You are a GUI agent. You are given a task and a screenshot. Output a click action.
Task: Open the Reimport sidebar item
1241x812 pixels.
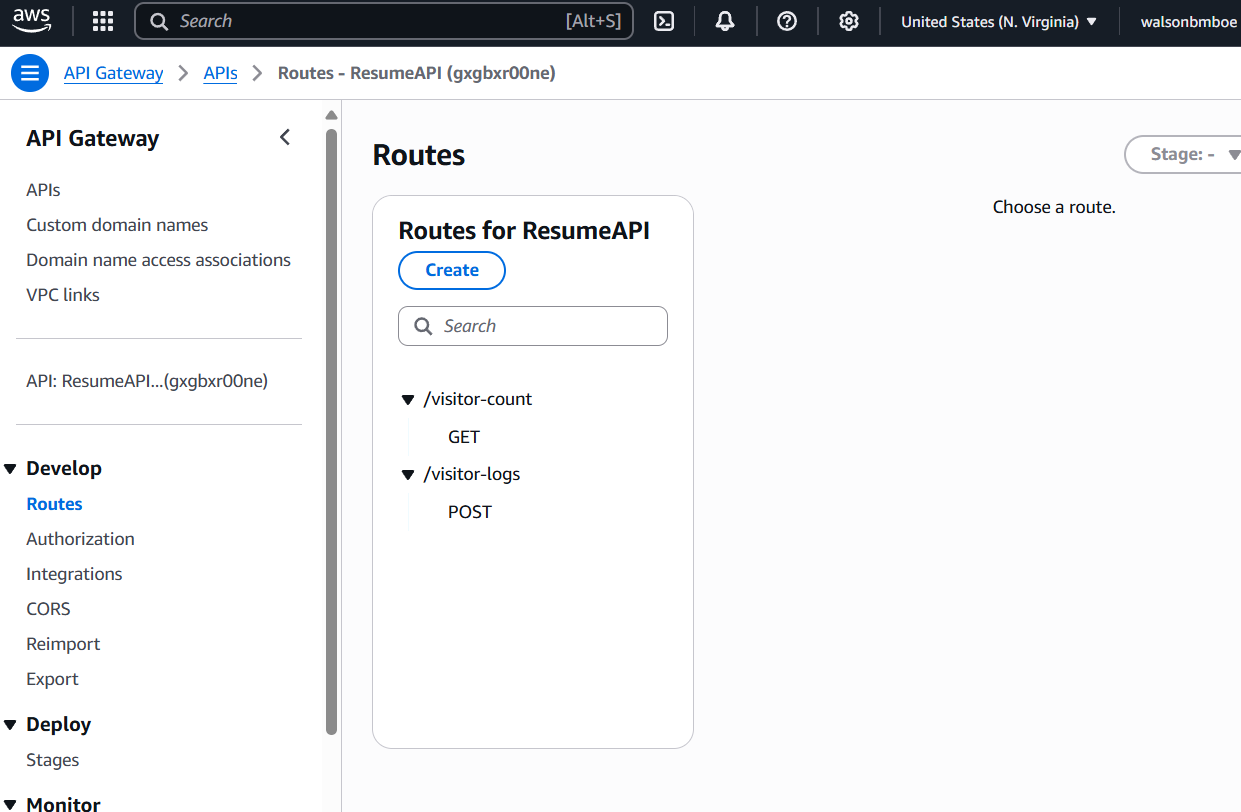pyautogui.click(x=63, y=644)
